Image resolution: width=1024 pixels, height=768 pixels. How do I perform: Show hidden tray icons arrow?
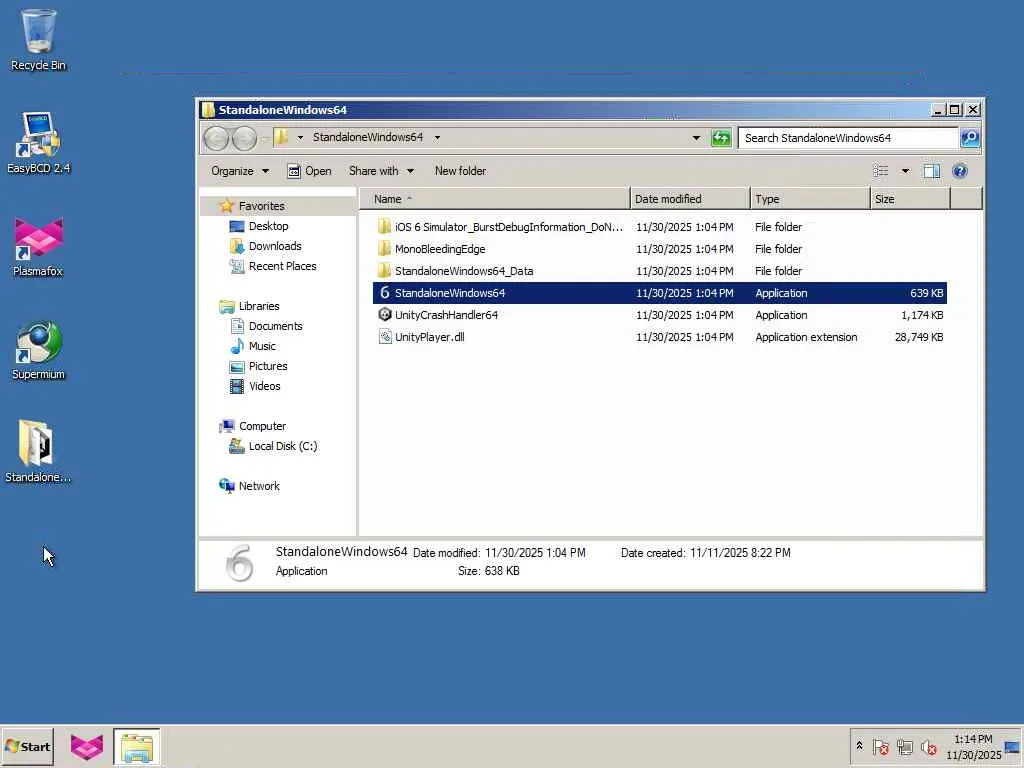pyautogui.click(x=859, y=746)
